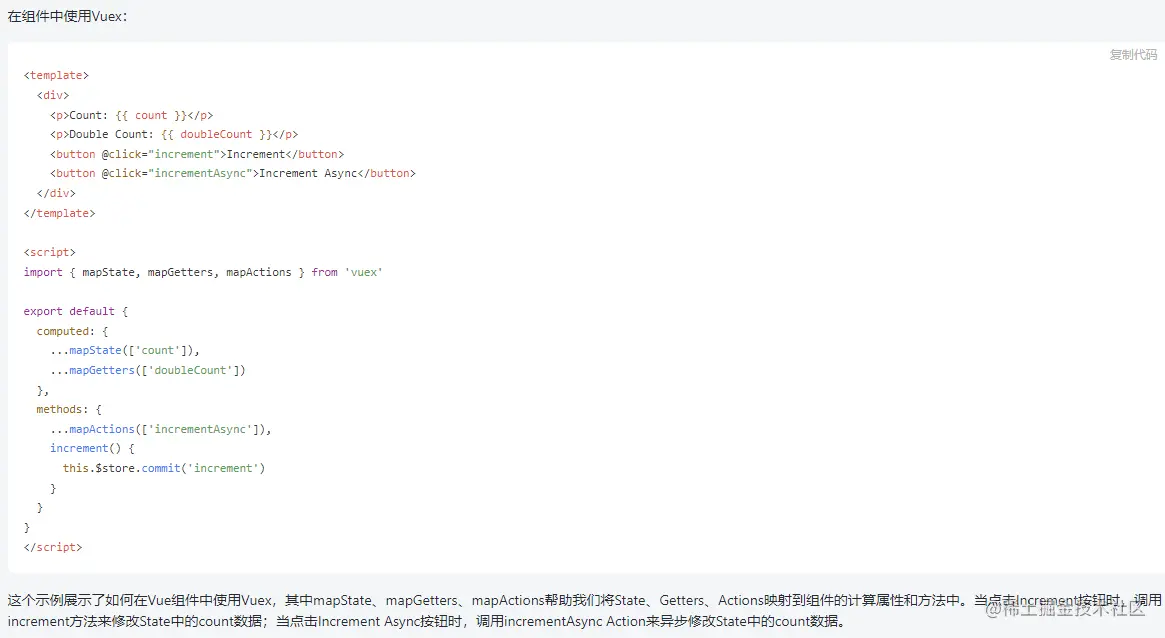Click the ...mapGetters(['doubleCount']) line
Screen dimensions: 1165x638
coord(148,370)
